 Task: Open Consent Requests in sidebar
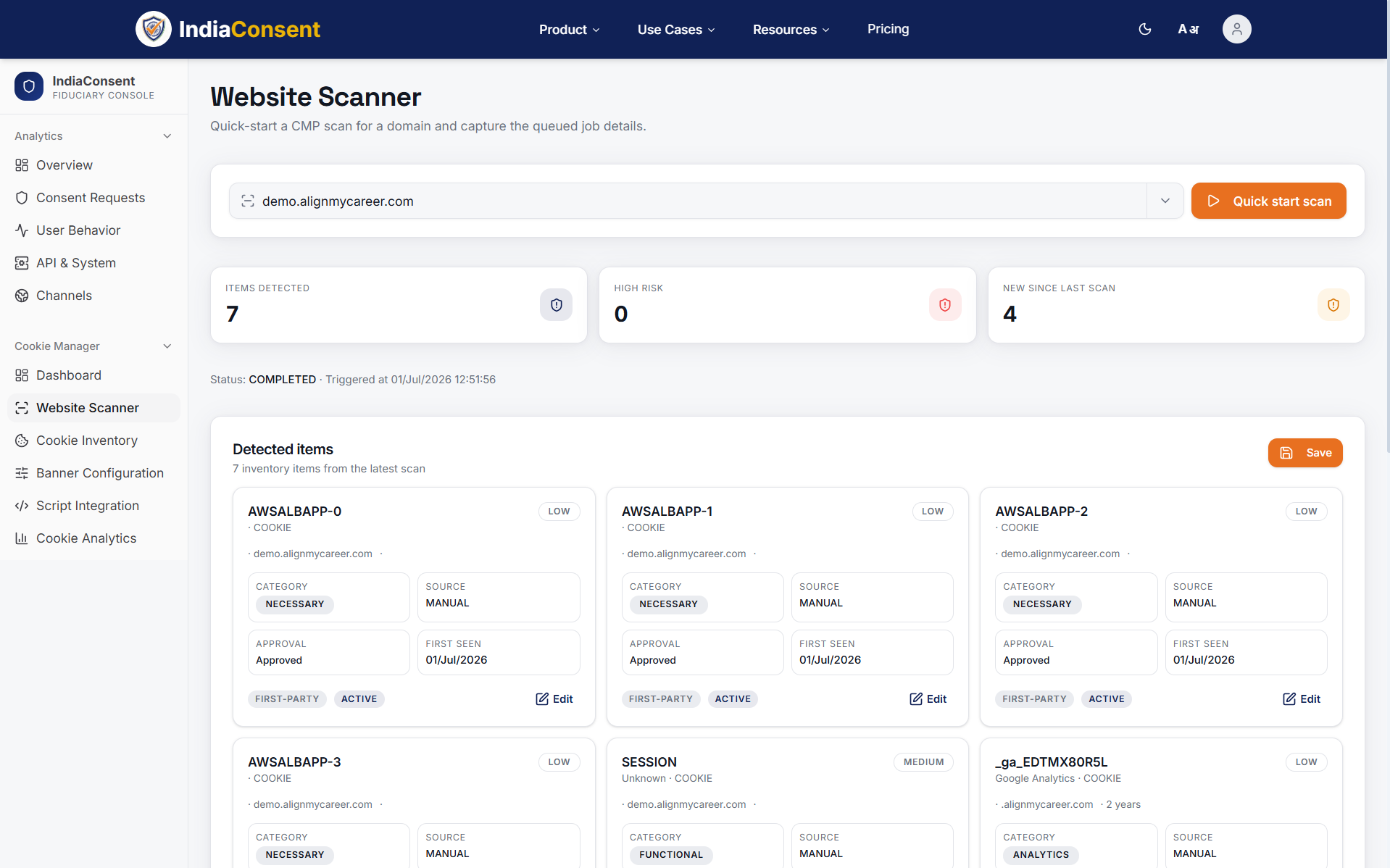[94, 198]
